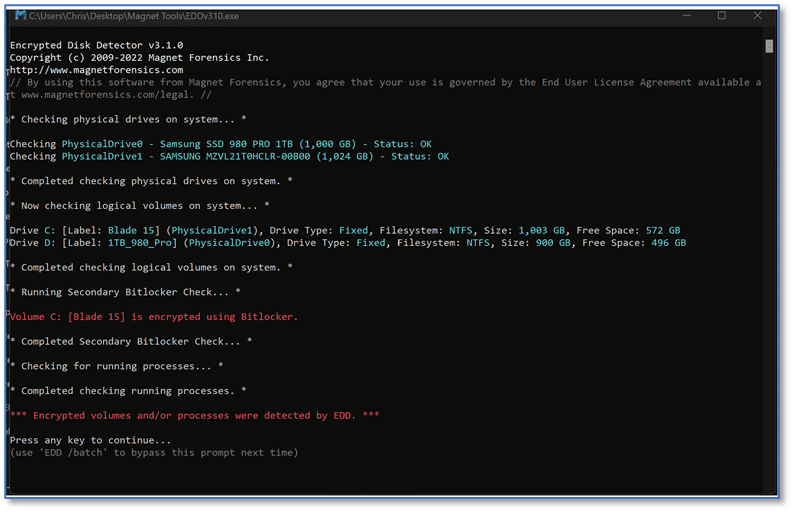Click the vertical scrollbar thumb
793x512 pixels.
pos(769,46)
